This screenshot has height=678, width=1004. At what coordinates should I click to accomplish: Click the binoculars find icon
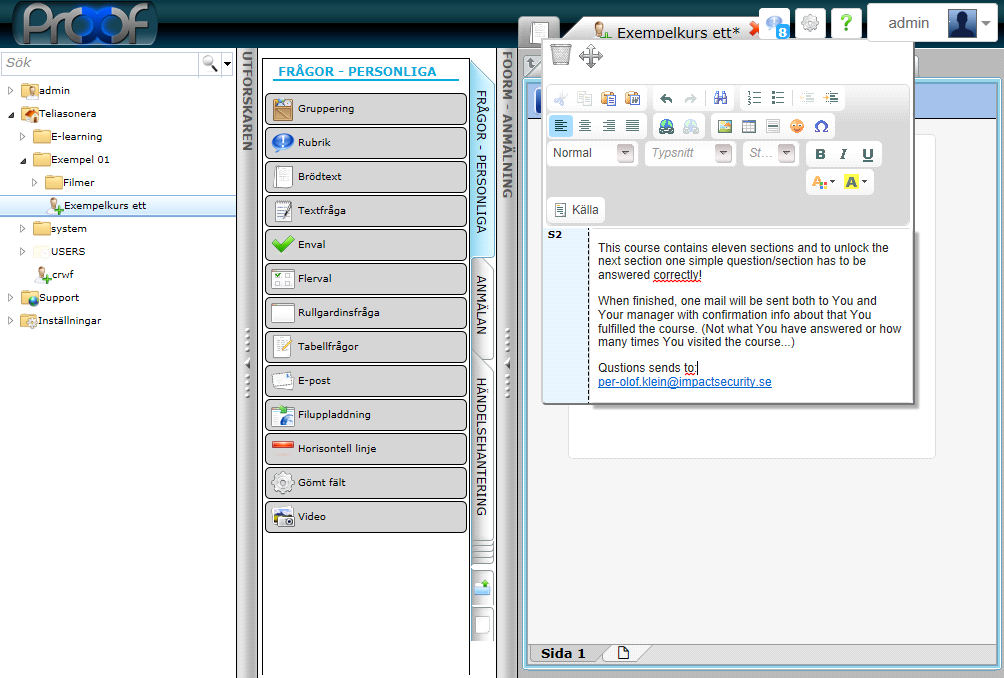720,98
